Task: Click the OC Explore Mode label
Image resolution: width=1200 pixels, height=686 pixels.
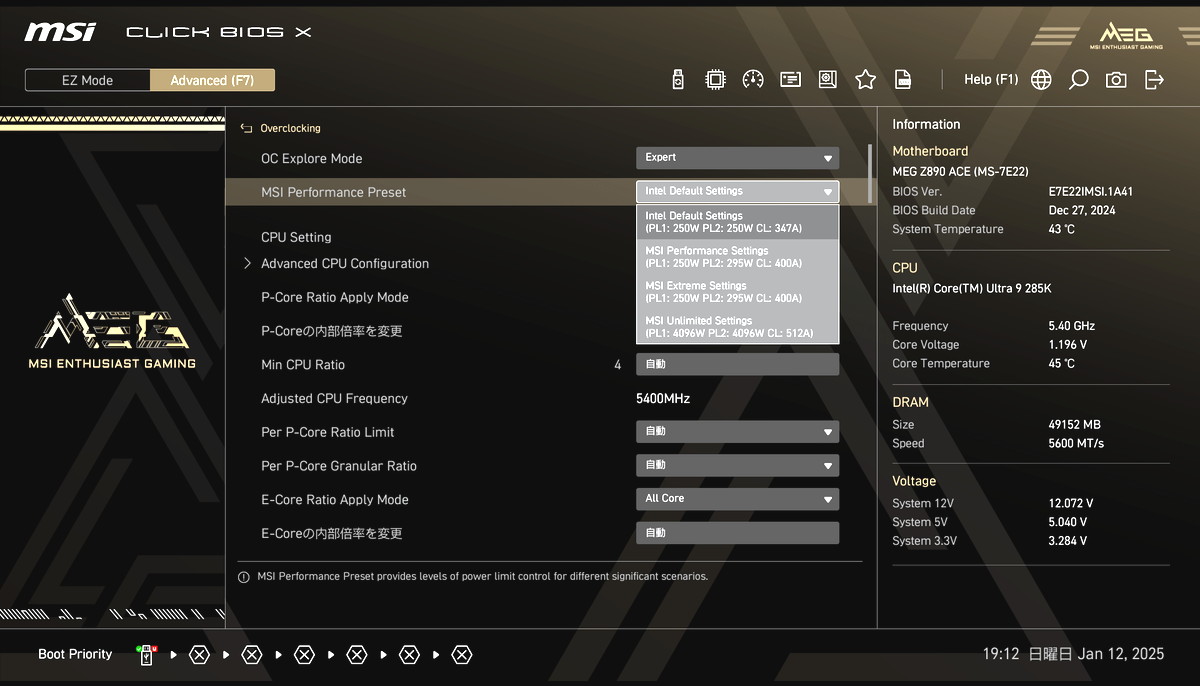Action: coord(311,159)
